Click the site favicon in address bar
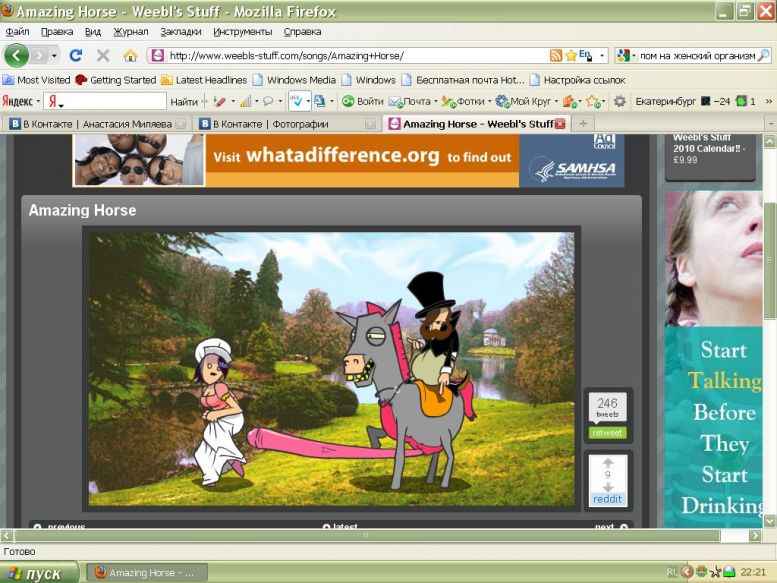Viewport: 777px width, 583px height. [x=158, y=55]
